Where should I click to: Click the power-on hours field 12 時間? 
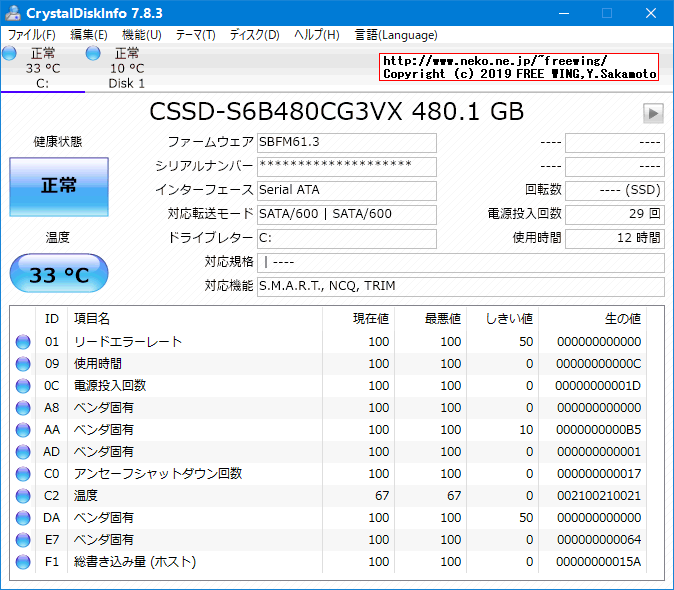pos(615,239)
